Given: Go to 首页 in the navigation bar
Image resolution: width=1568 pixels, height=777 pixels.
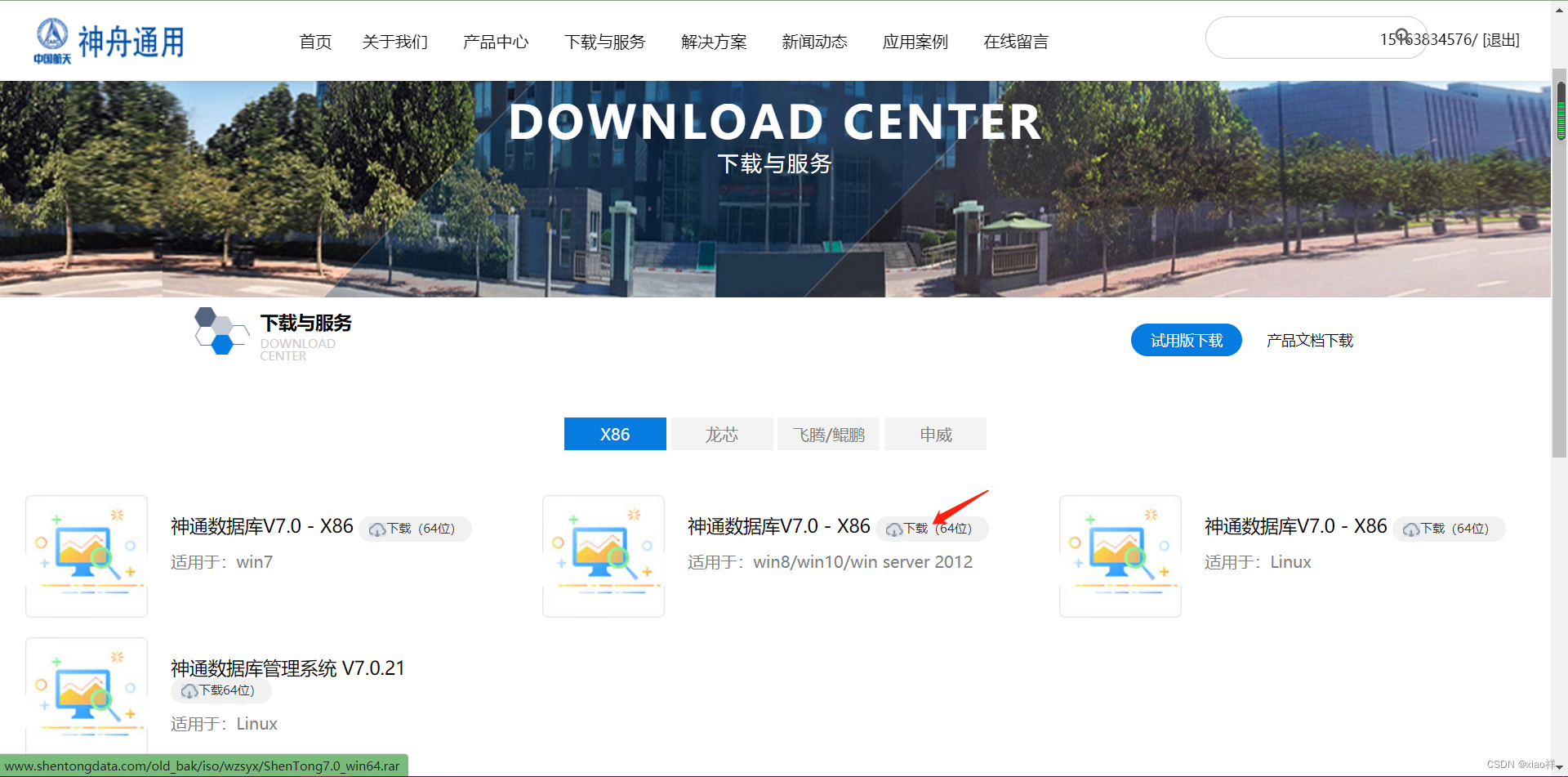Looking at the screenshot, I should point(315,42).
